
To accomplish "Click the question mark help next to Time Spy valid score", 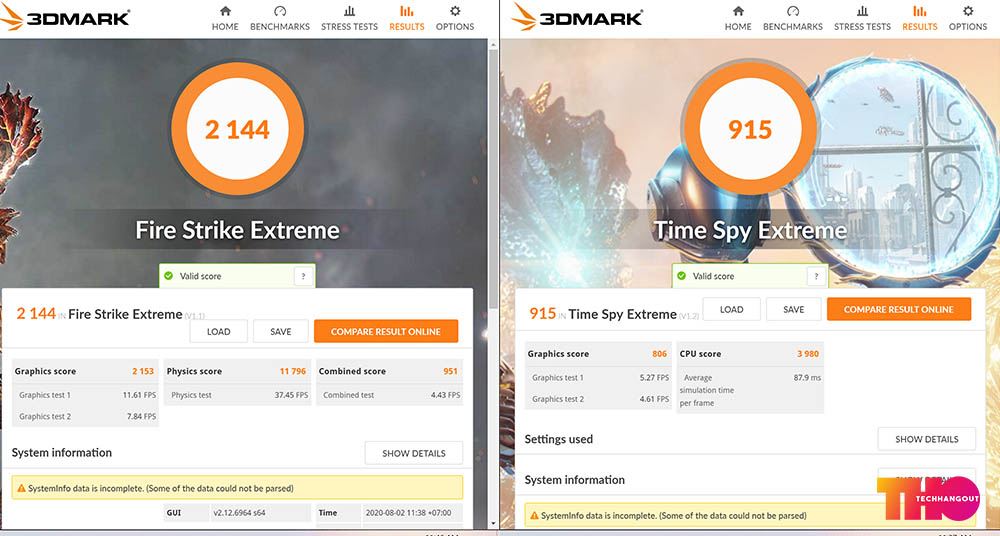I will (816, 276).
